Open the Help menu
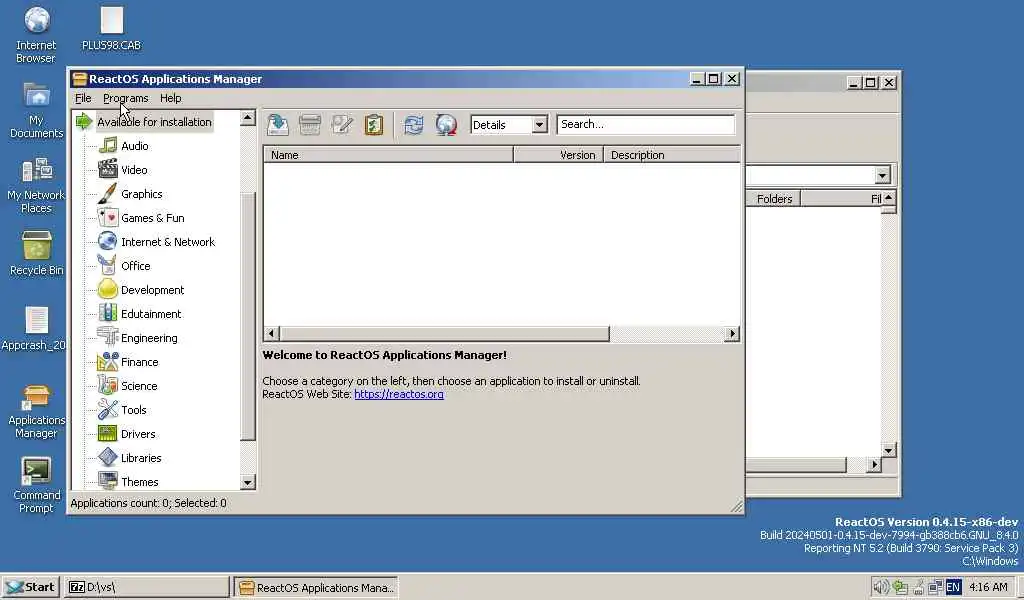This screenshot has height=600, width=1024. [x=170, y=98]
